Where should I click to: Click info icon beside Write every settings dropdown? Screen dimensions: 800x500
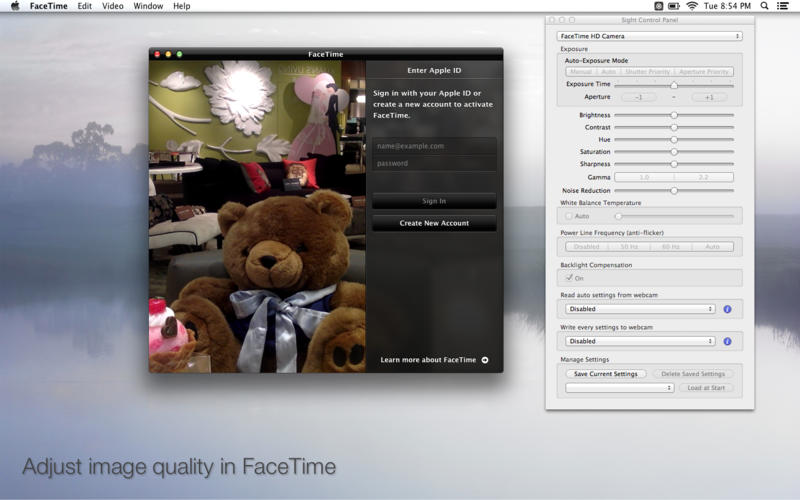[728, 341]
